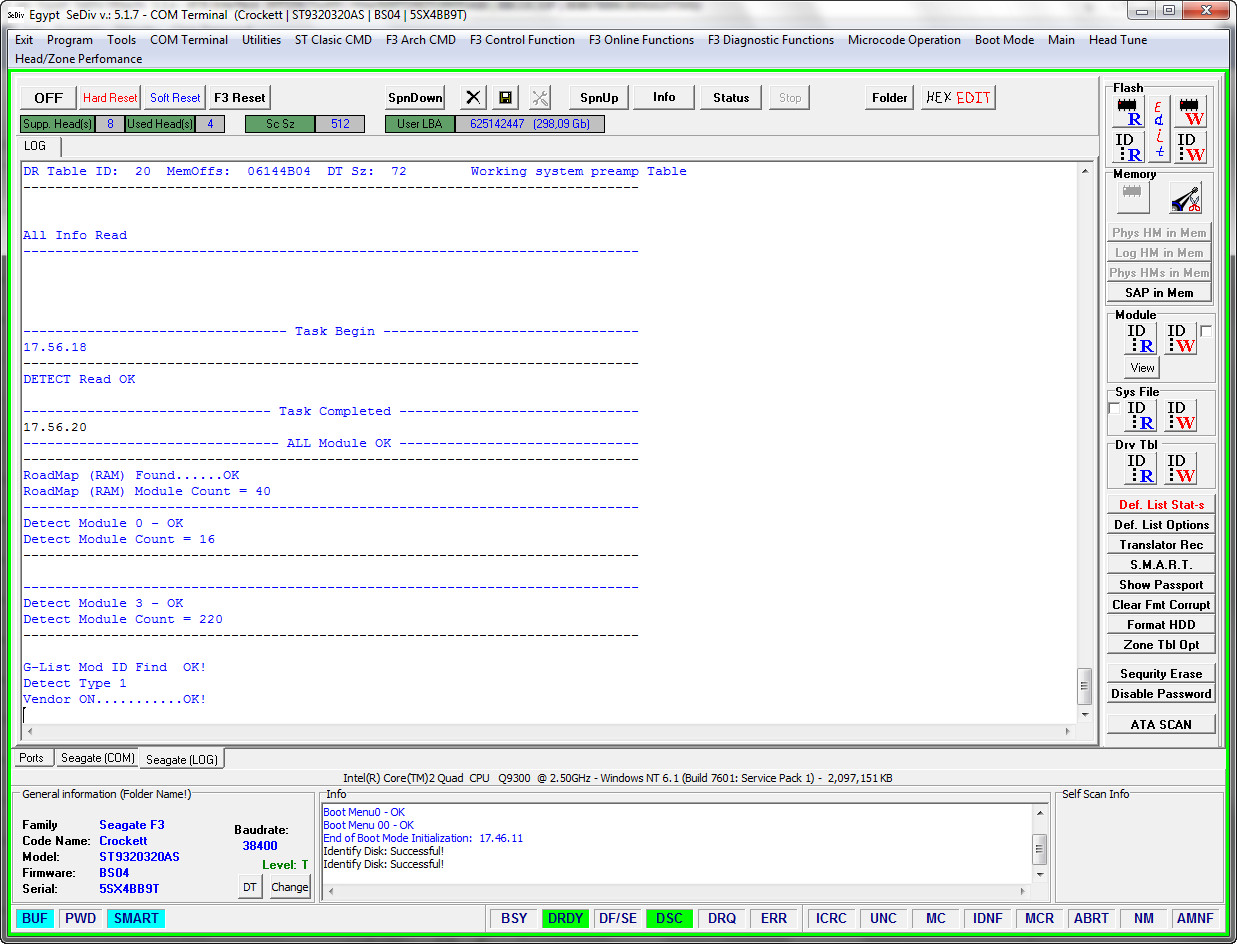Switch to the Seagate (COM) tab
This screenshot has height=944, width=1237.
click(x=97, y=758)
